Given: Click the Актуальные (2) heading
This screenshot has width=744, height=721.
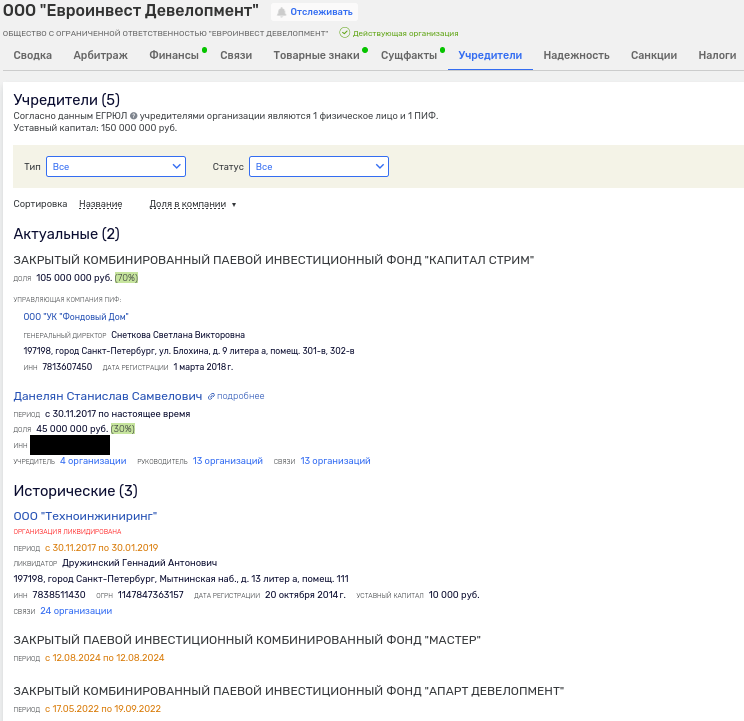Looking at the screenshot, I should coord(66,234).
